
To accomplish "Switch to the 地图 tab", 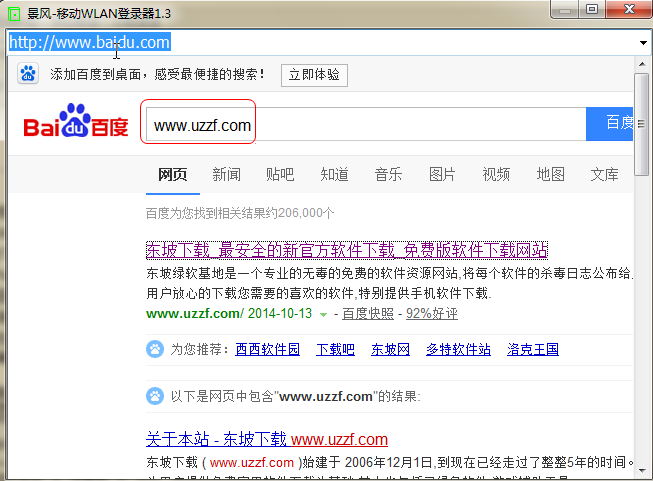I will 551,174.
